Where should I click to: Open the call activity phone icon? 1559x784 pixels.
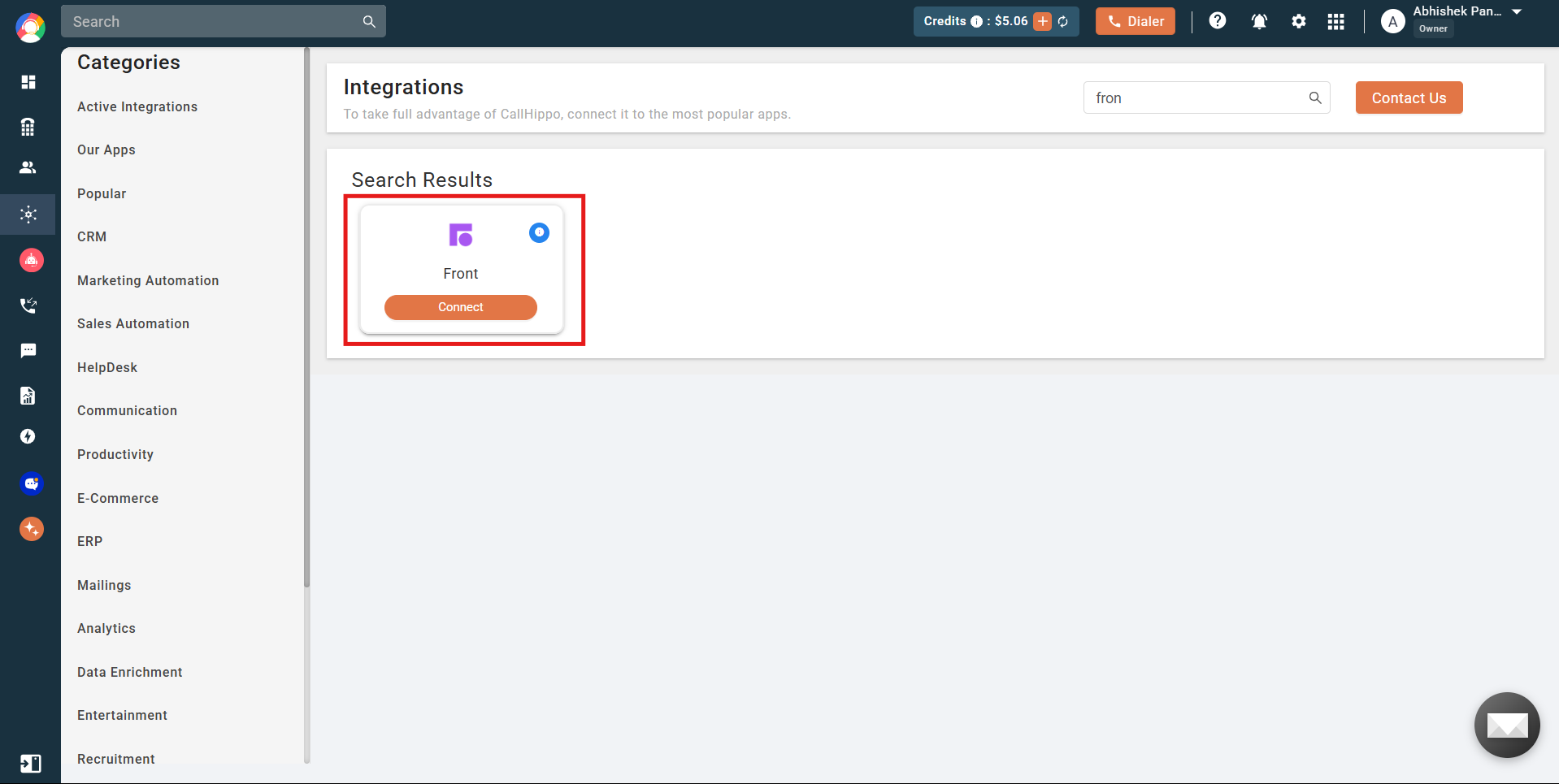[x=28, y=305]
